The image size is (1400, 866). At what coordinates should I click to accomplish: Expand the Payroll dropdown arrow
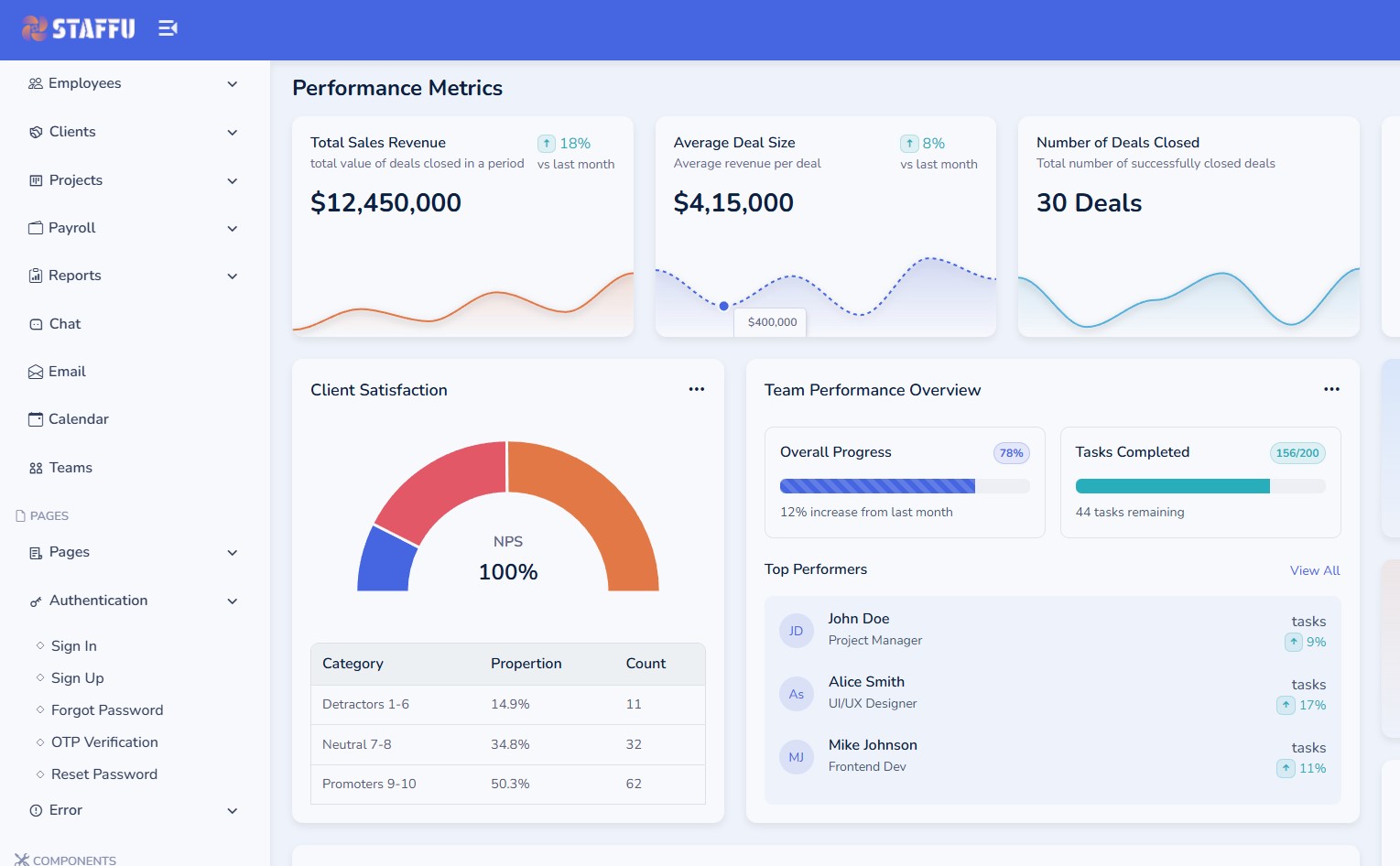233,229
